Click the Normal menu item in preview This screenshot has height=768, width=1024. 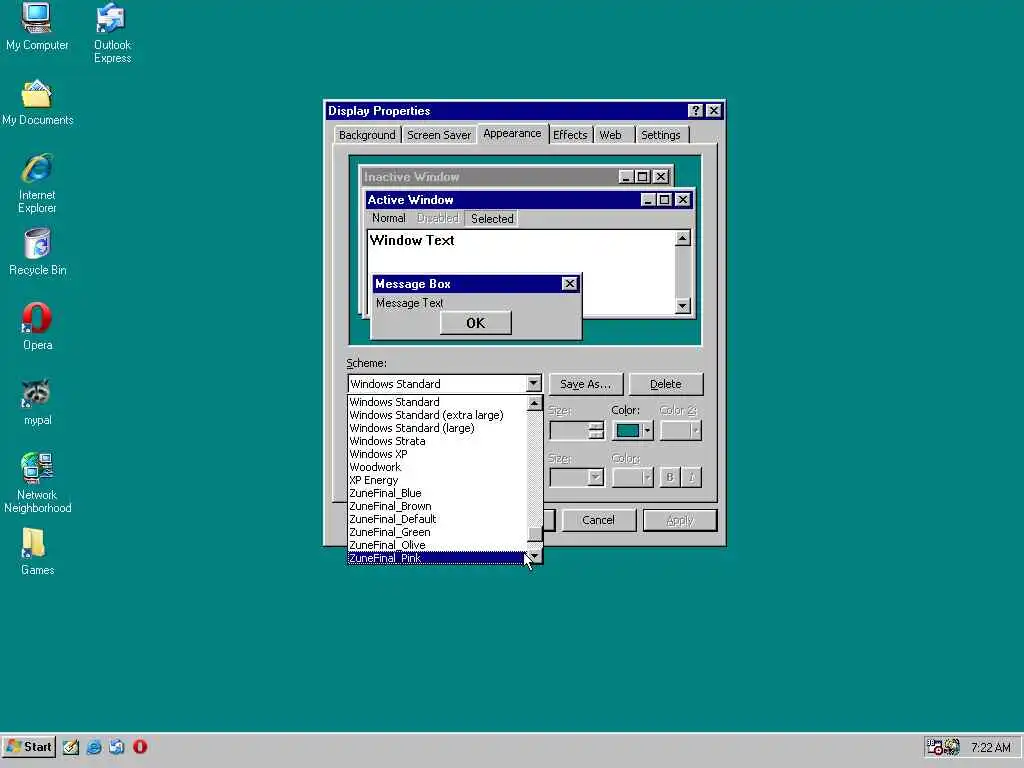pyautogui.click(x=389, y=219)
